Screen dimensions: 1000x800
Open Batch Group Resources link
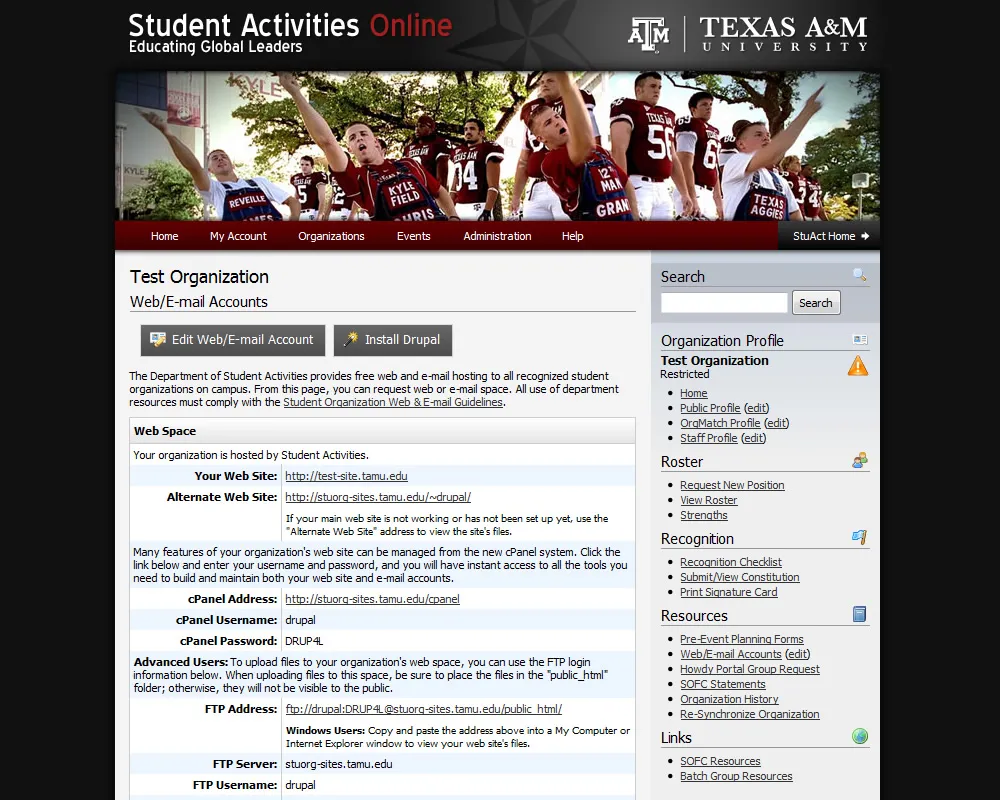736,776
